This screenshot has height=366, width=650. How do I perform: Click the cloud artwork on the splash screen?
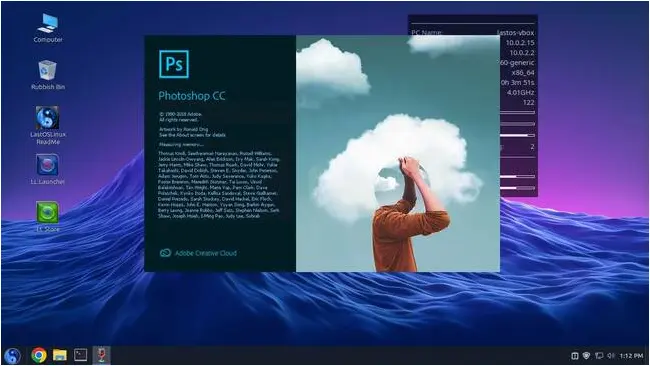398,153
